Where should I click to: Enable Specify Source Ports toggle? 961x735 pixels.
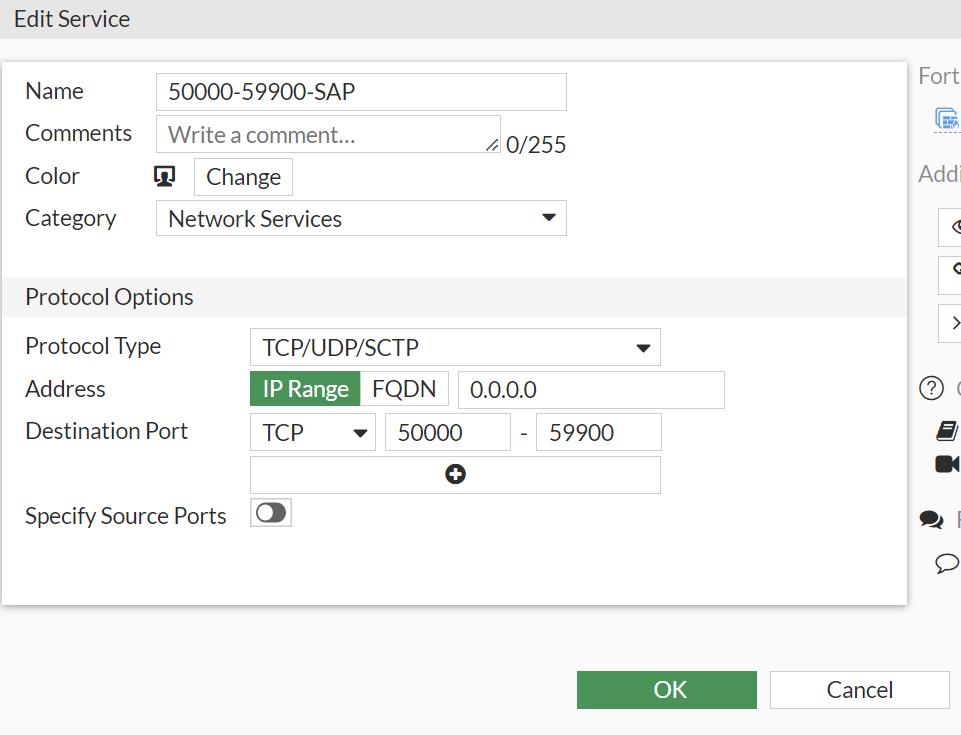pos(271,514)
